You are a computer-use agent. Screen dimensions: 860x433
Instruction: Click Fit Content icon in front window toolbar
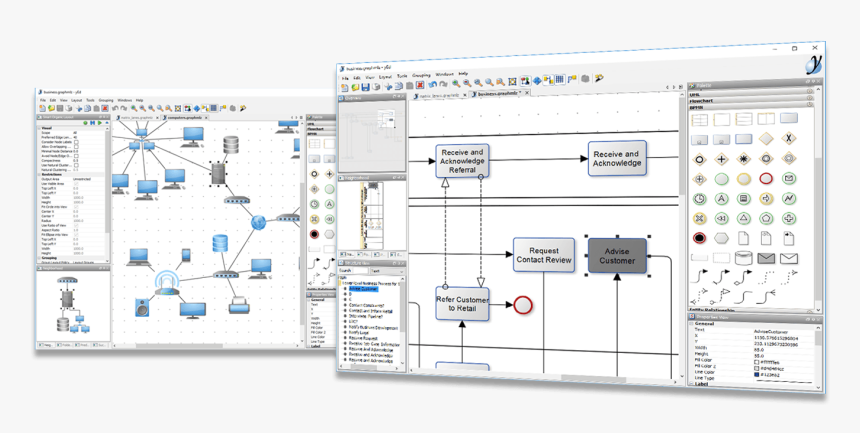click(512, 82)
